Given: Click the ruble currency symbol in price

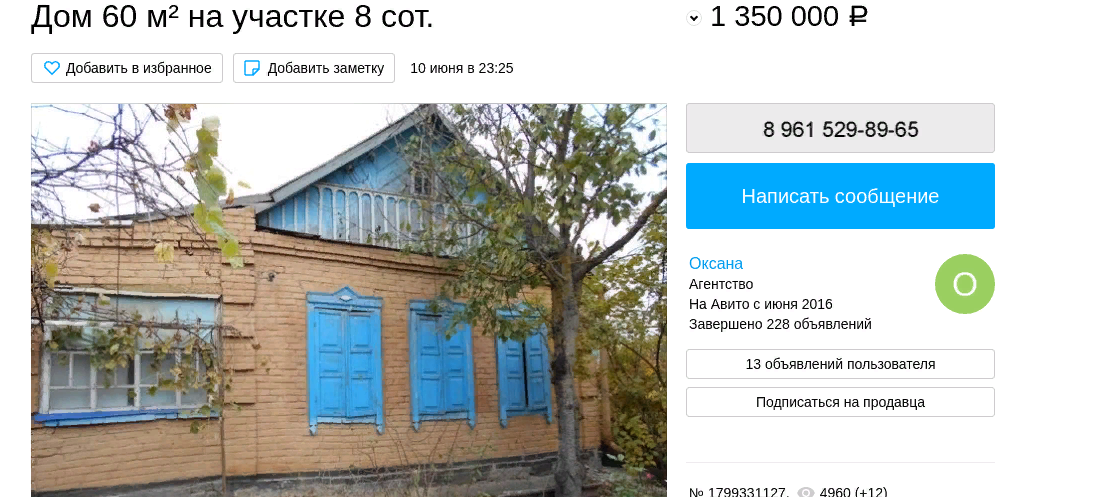Looking at the screenshot, I should 858,16.
